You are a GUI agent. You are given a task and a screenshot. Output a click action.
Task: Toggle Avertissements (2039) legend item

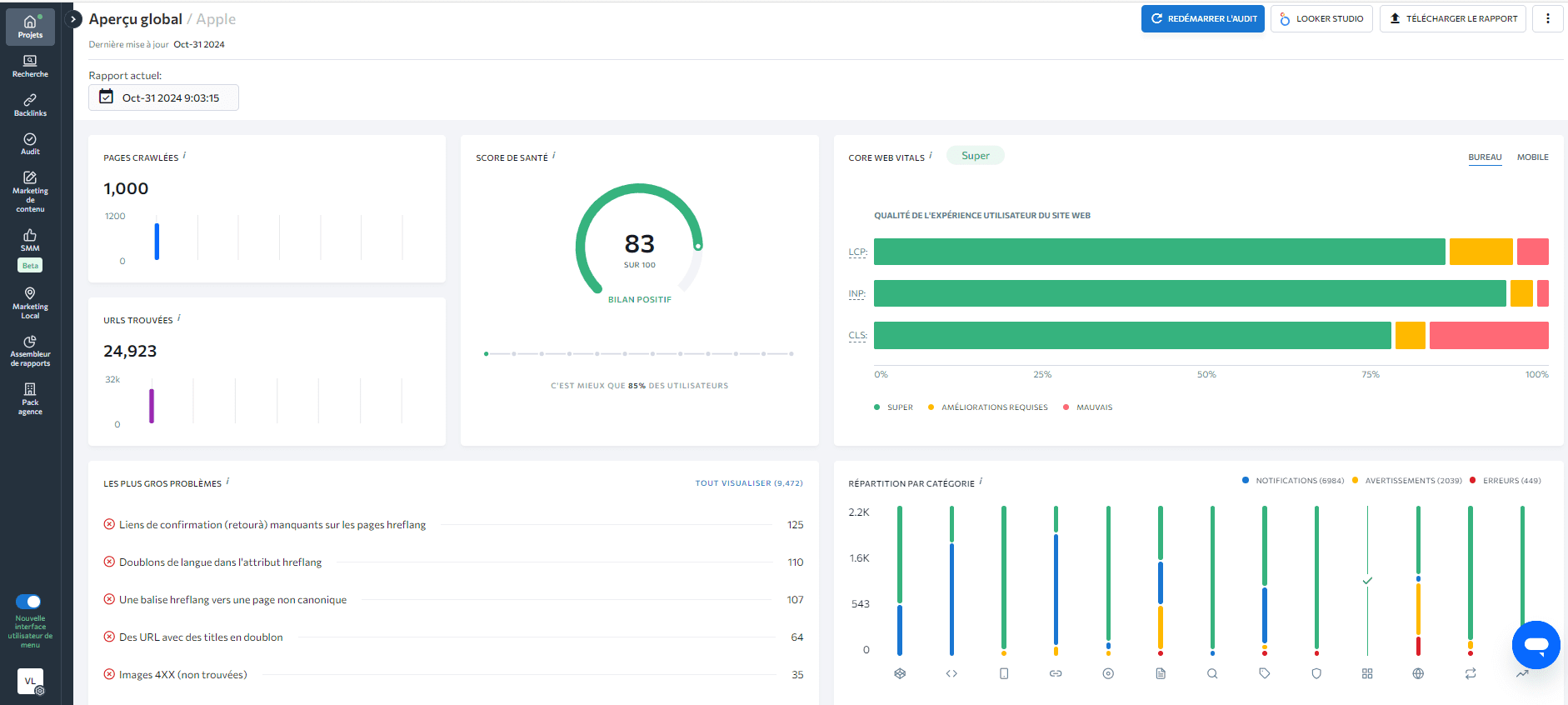click(1407, 481)
